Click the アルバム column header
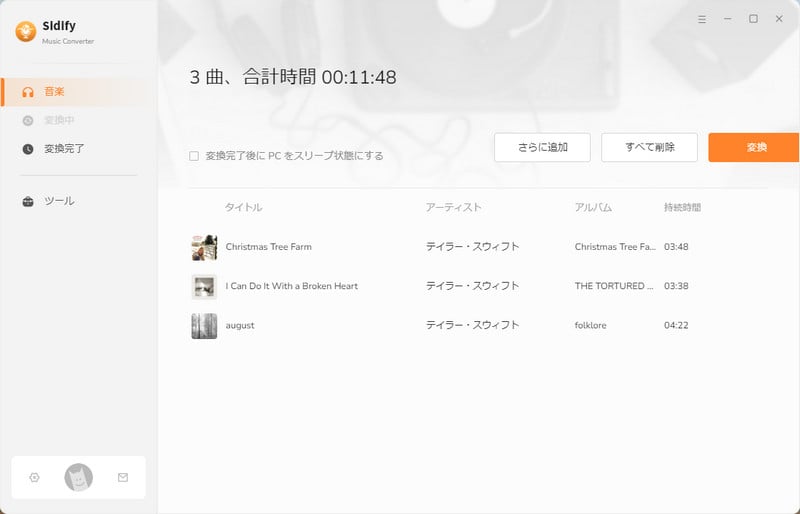 pyautogui.click(x=593, y=207)
